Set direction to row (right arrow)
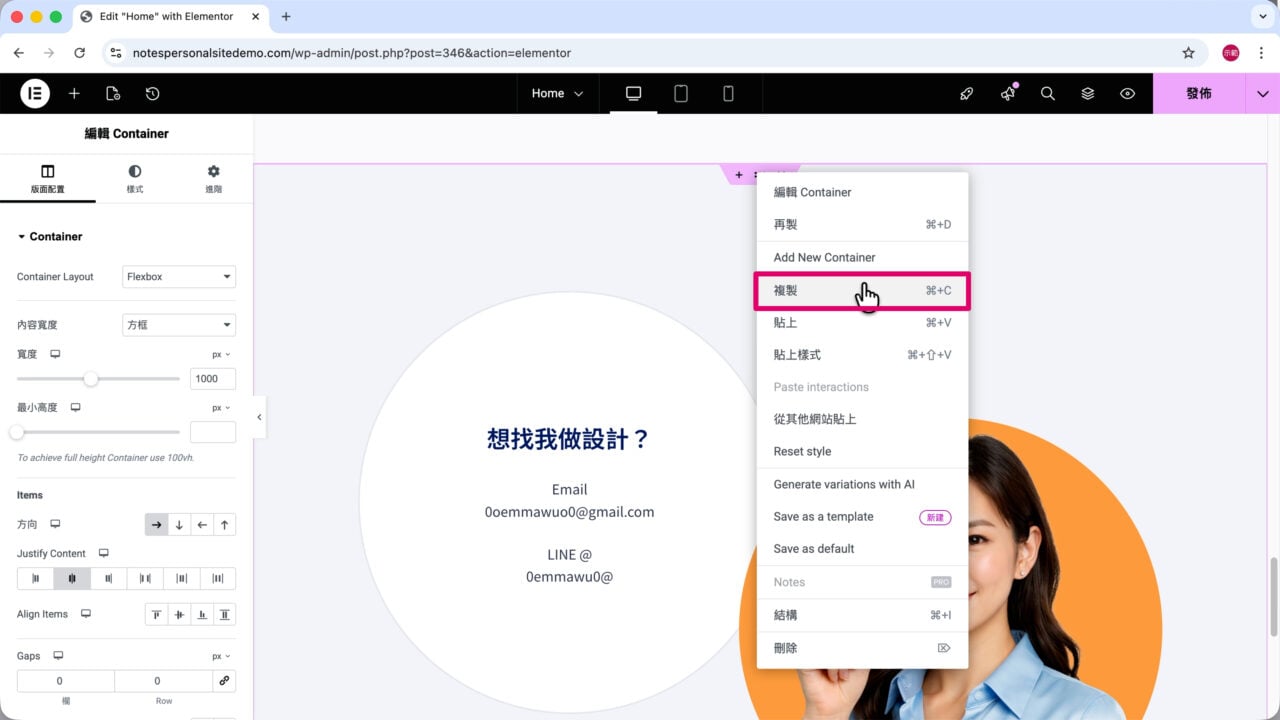Viewport: 1280px width, 720px height. click(x=156, y=524)
